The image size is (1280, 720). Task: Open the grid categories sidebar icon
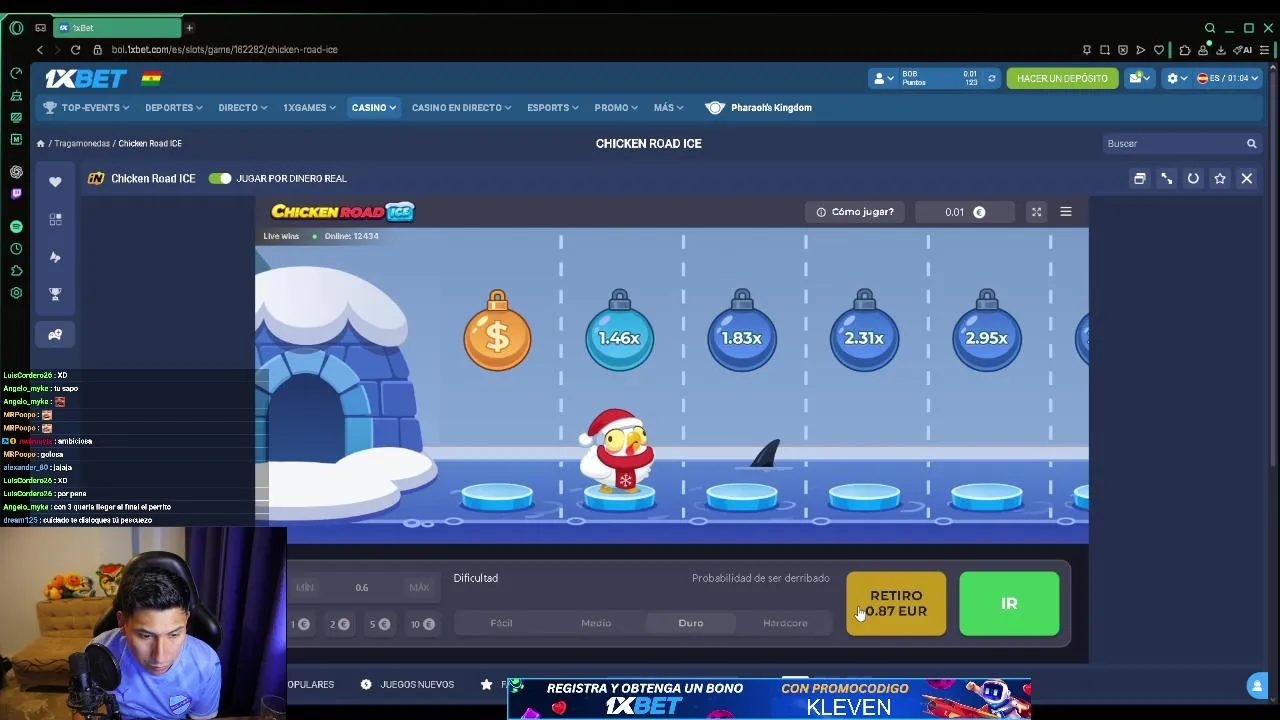tap(55, 219)
